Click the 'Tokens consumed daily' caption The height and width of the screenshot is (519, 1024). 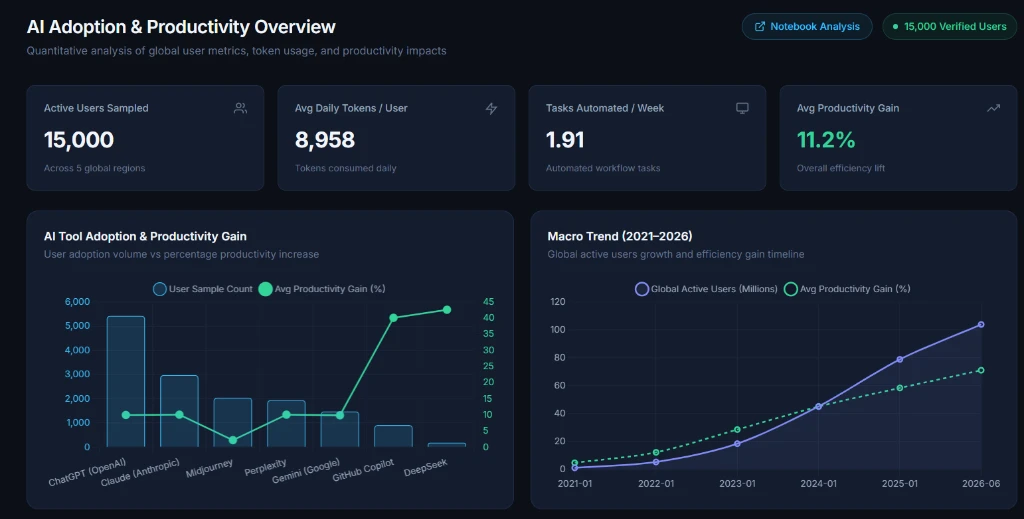[x=345, y=168]
